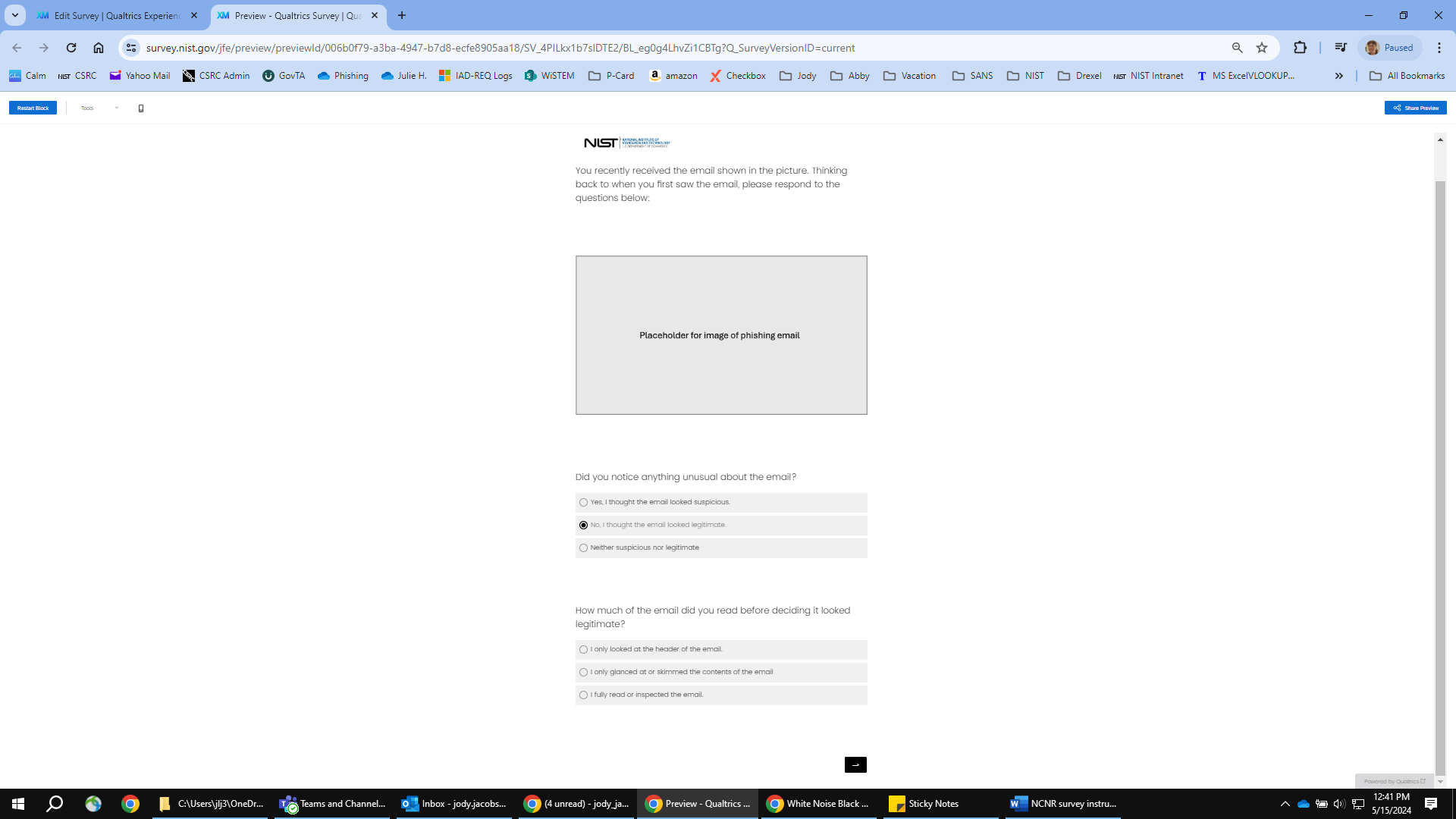Bookmark this page with the star icon
Screen dimensions: 1456x819
pos(1262,48)
